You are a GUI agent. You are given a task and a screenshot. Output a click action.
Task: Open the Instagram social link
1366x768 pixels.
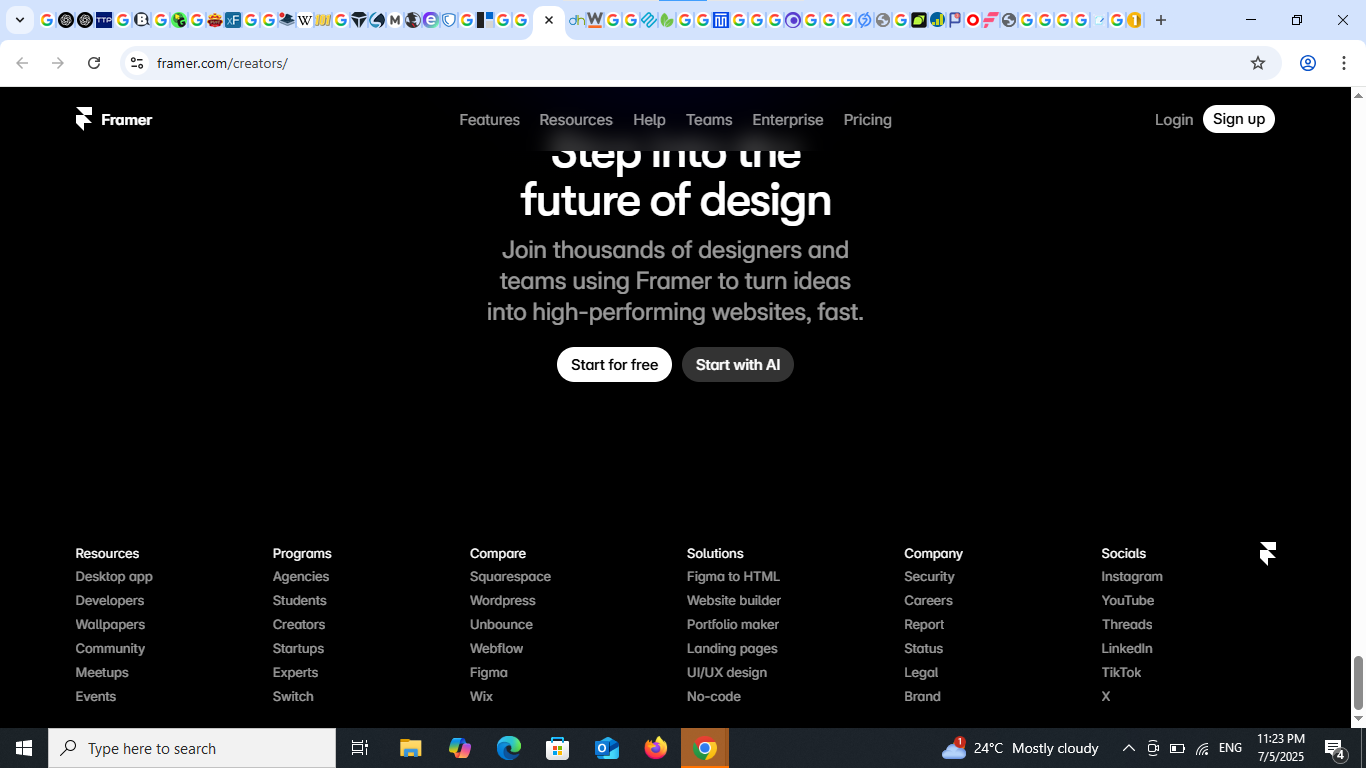point(1132,577)
